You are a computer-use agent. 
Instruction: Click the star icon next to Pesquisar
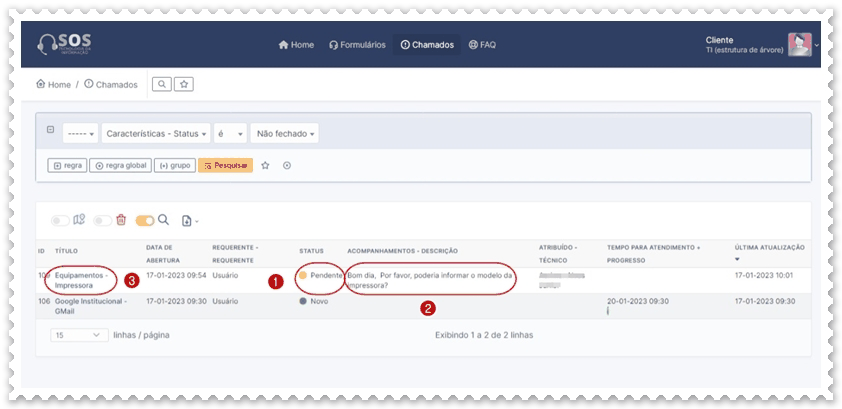click(x=265, y=165)
